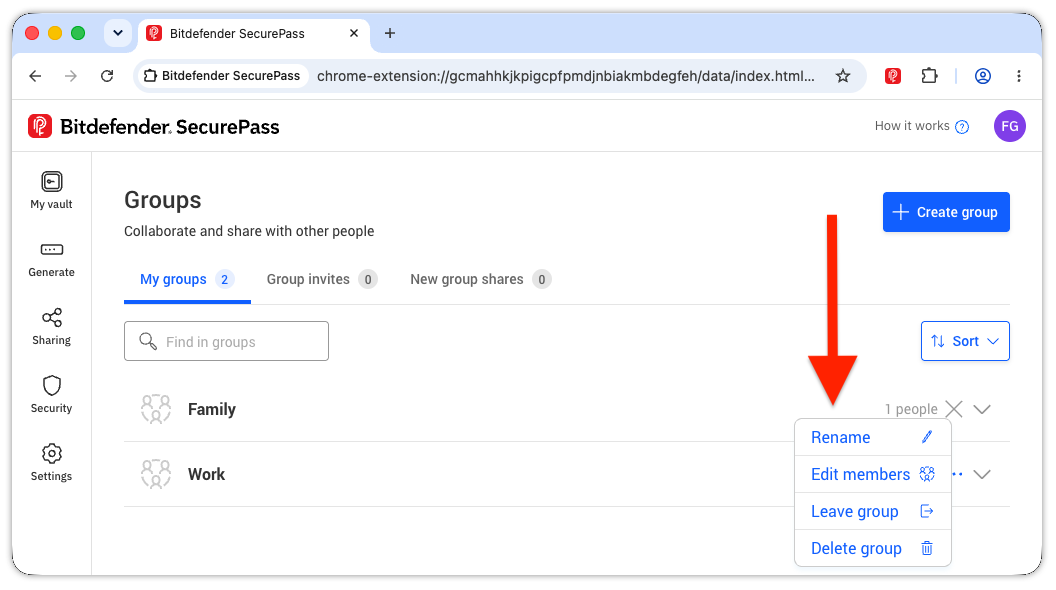Image resolution: width=1056 pixels, height=590 pixels.
Task: Click the Bitdefender SecurePass logo
Action: (x=154, y=127)
